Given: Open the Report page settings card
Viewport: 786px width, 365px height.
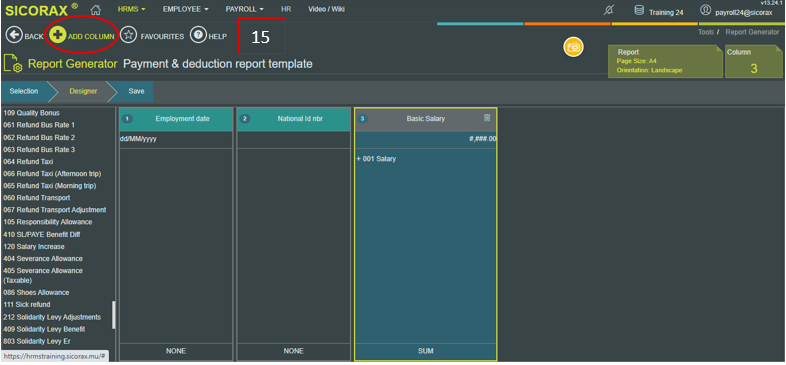Looking at the screenshot, I should tap(665, 61).
